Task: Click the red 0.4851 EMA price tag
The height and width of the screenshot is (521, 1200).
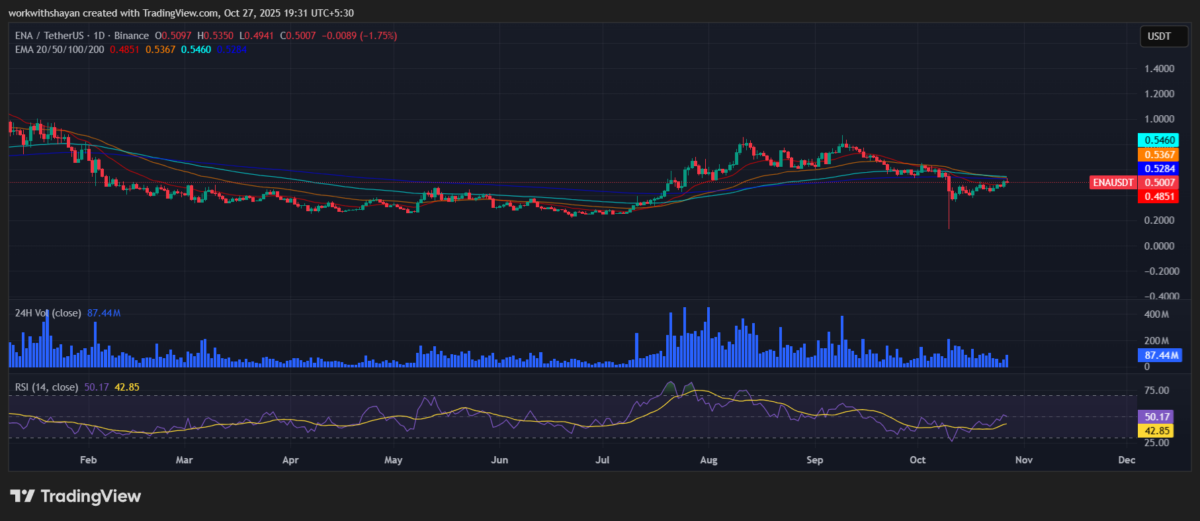Action: (x=1159, y=197)
